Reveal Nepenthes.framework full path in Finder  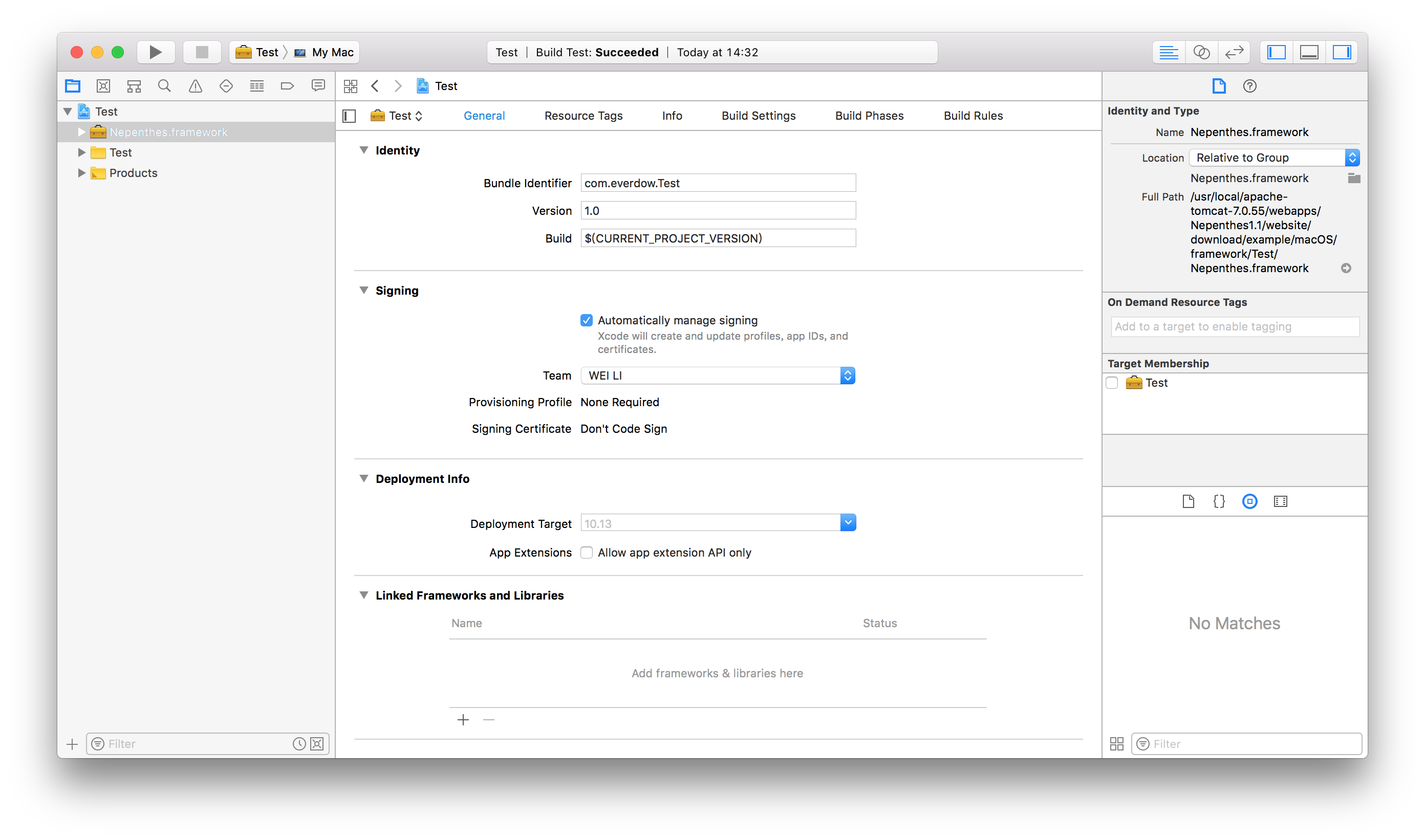click(1346, 268)
